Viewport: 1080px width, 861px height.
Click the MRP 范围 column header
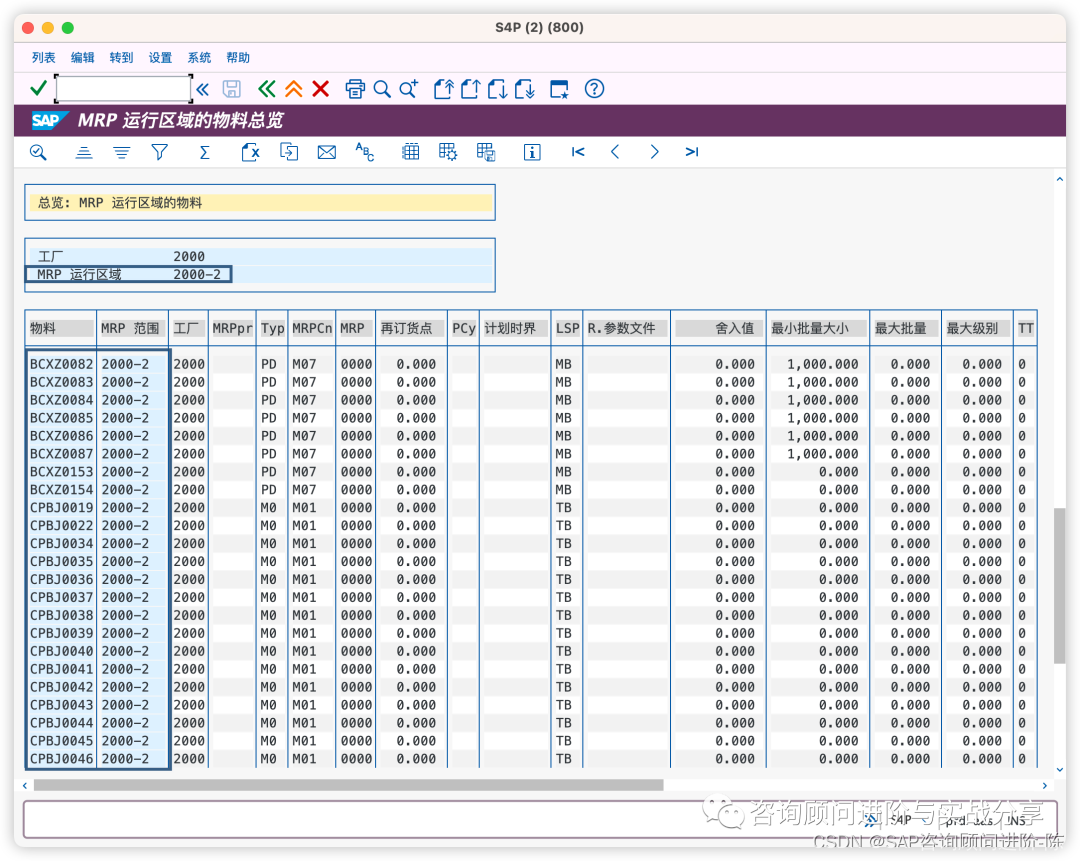click(132, 329)
